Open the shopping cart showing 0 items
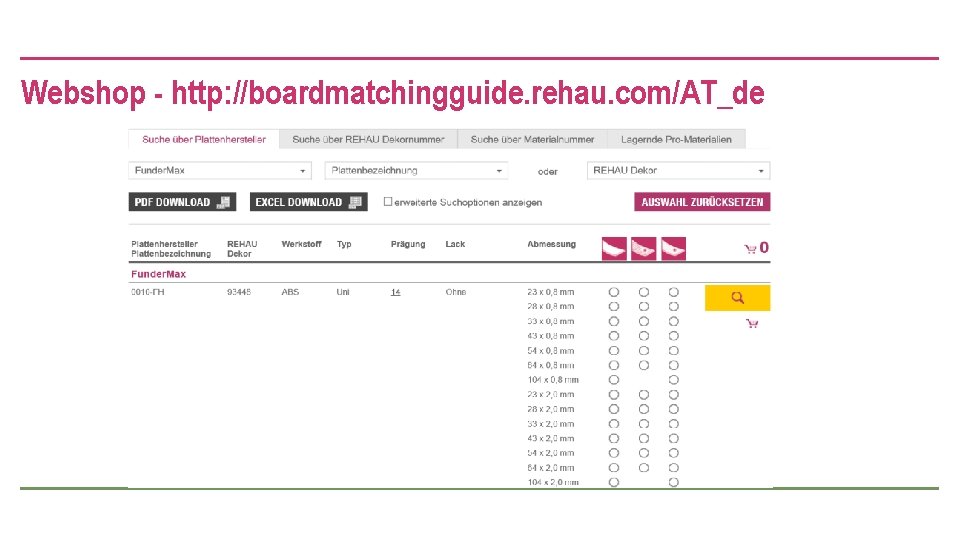960x540 pixels. (x=756, y=248)
